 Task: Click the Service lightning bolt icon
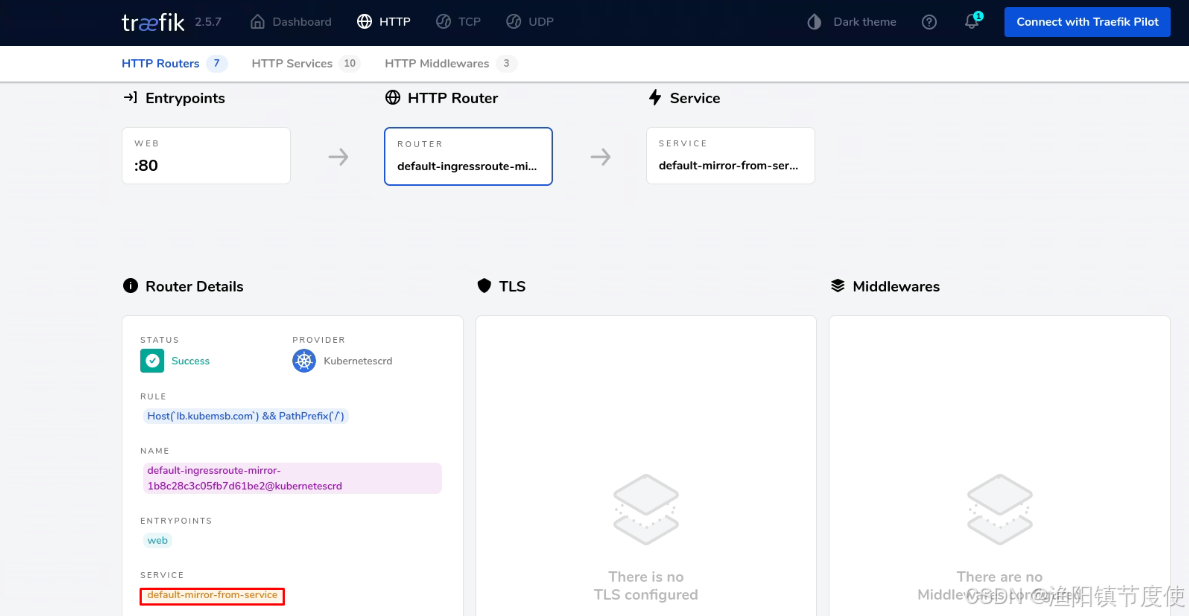tap(654, 98)
